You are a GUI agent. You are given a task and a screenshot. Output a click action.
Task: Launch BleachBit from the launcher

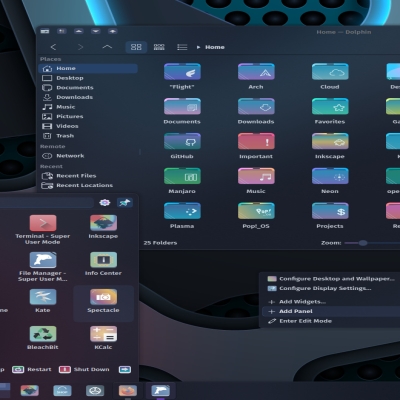pyautogui.click(x=43, y=338)
